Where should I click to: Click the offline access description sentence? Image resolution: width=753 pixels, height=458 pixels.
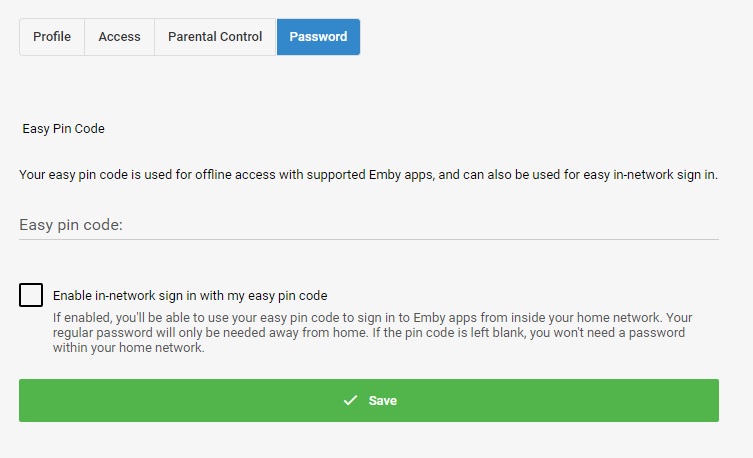[368, 174]
